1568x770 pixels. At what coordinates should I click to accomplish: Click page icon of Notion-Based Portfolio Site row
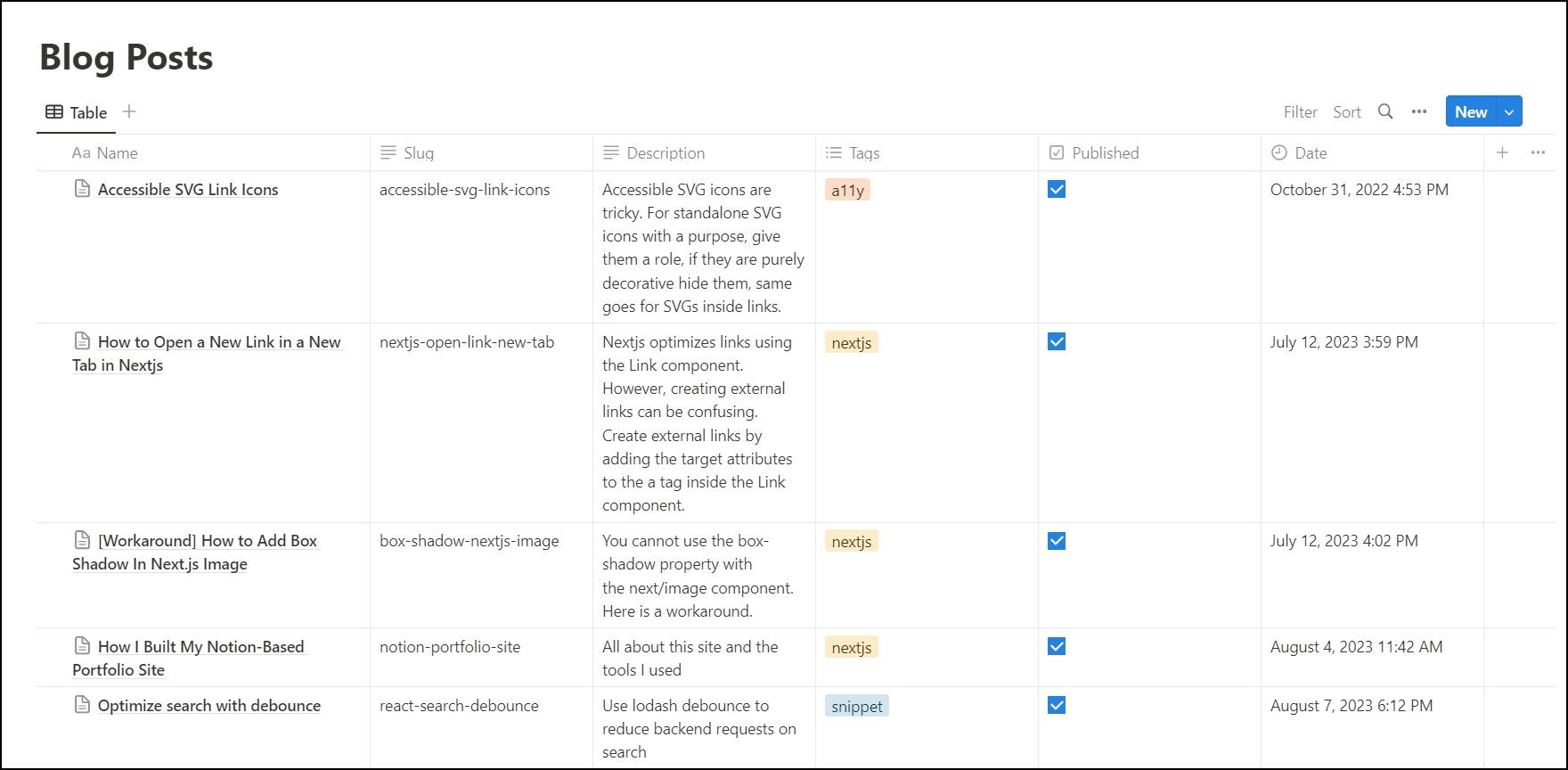click(x=82, y=646)
